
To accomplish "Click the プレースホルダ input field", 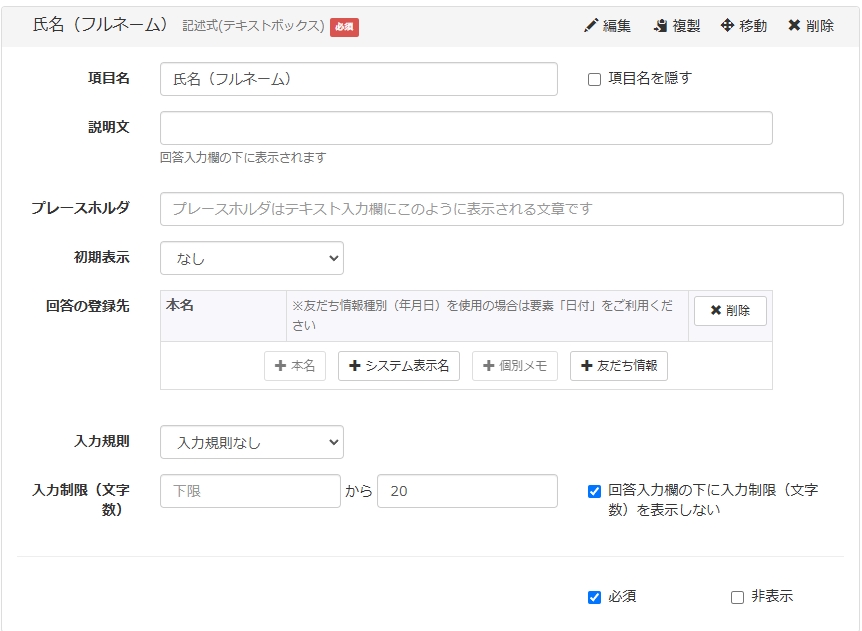I will (x=501, y=209).
